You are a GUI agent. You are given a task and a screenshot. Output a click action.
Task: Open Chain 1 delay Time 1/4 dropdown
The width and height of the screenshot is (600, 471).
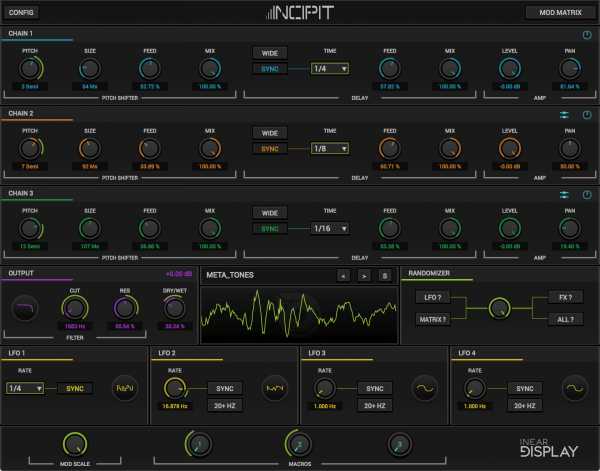[x=330, y=69]
